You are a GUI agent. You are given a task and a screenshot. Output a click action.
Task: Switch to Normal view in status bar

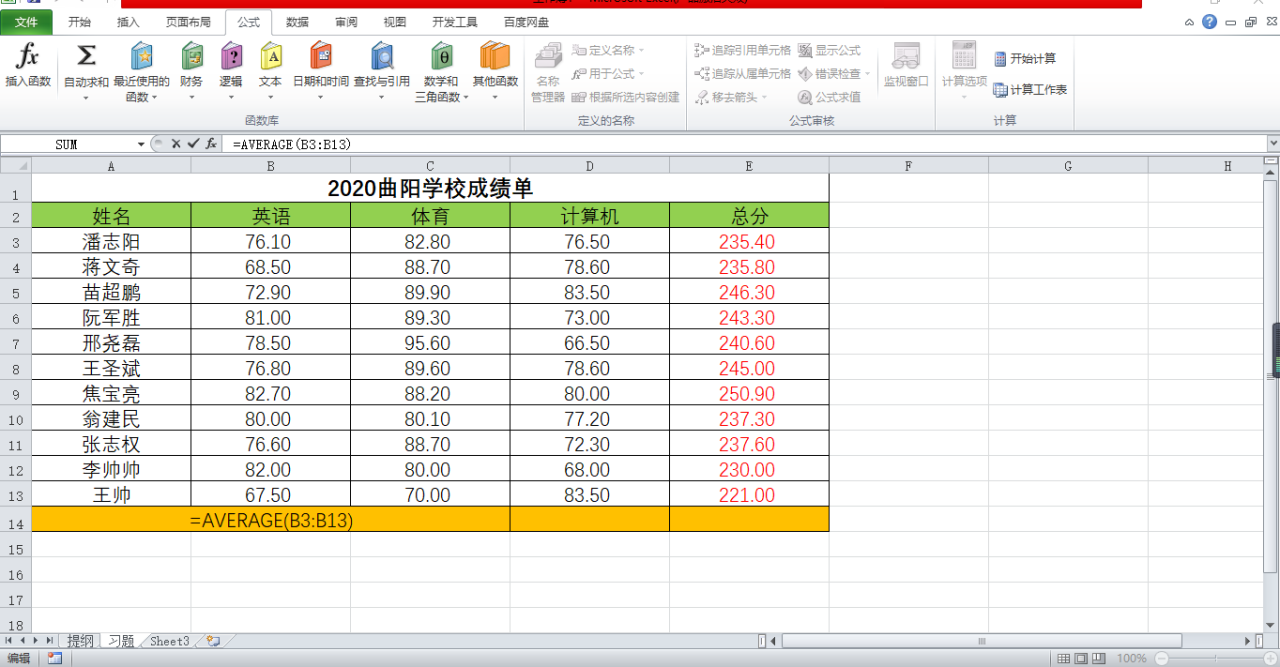(1064, 658)
